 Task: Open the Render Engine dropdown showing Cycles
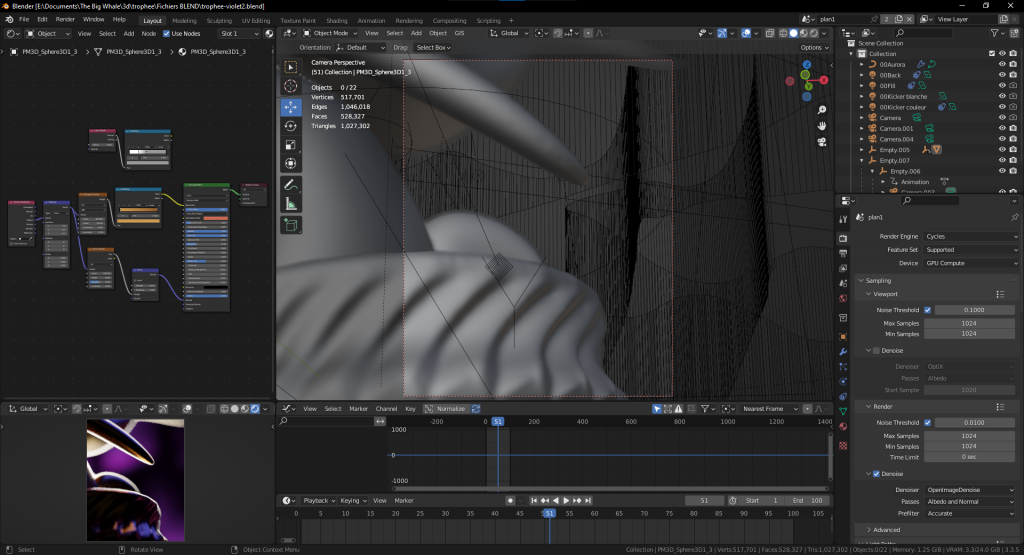970,236
